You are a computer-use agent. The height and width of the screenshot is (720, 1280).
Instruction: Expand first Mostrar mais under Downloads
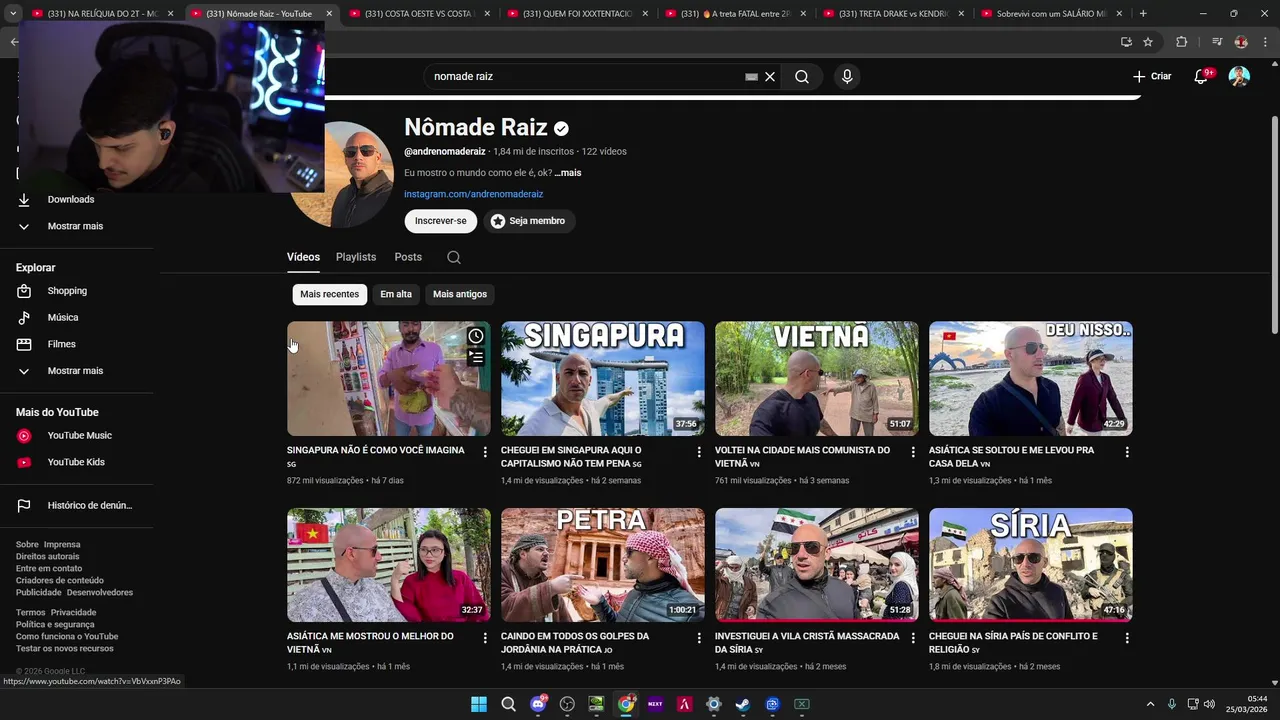(76, 226)
